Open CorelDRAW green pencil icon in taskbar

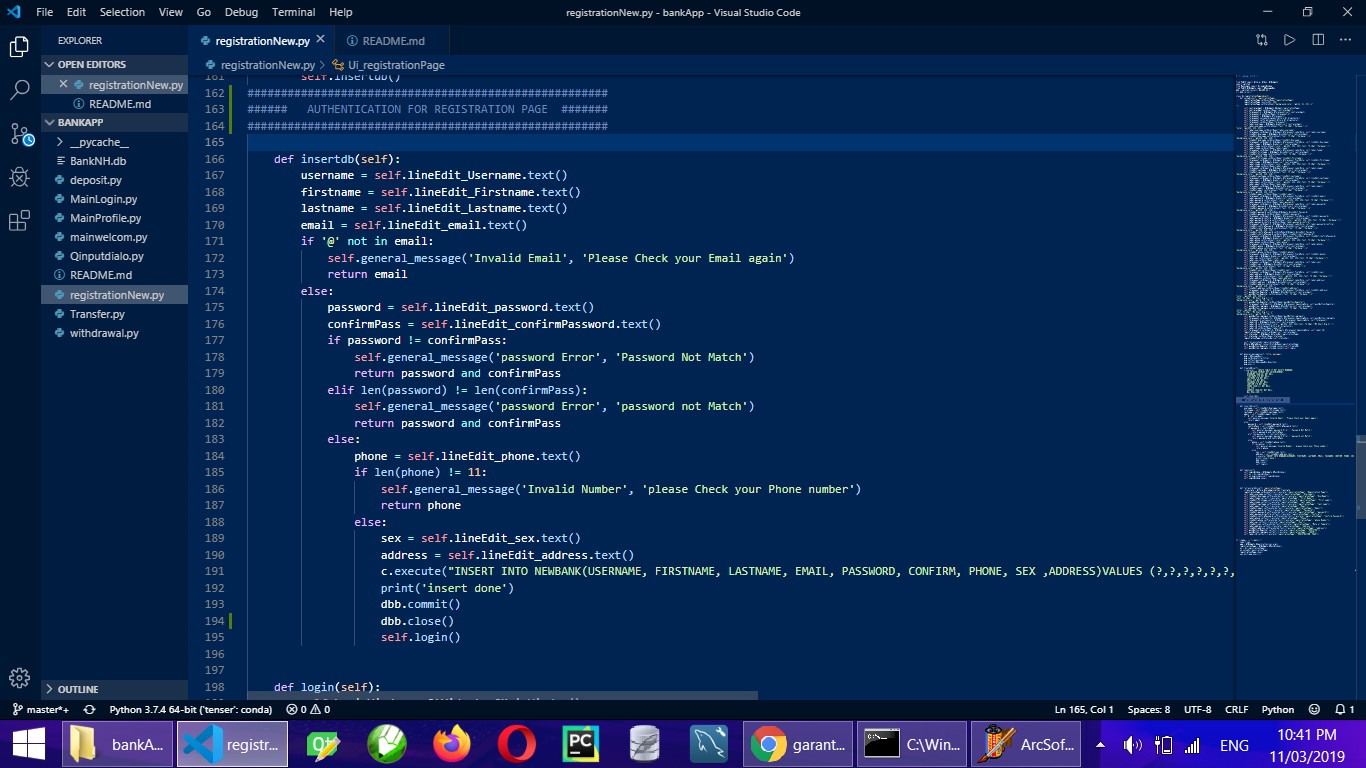[388, 744]
